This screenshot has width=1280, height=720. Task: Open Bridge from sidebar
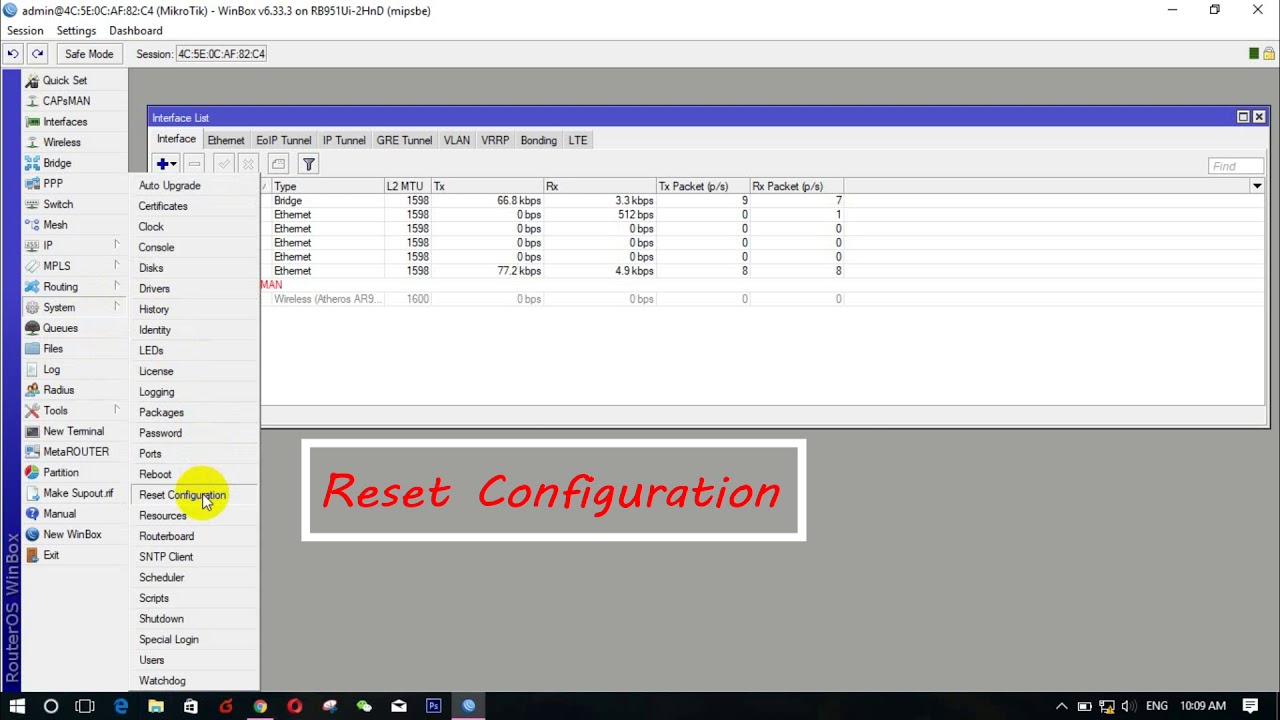click(x=57, y=163)
